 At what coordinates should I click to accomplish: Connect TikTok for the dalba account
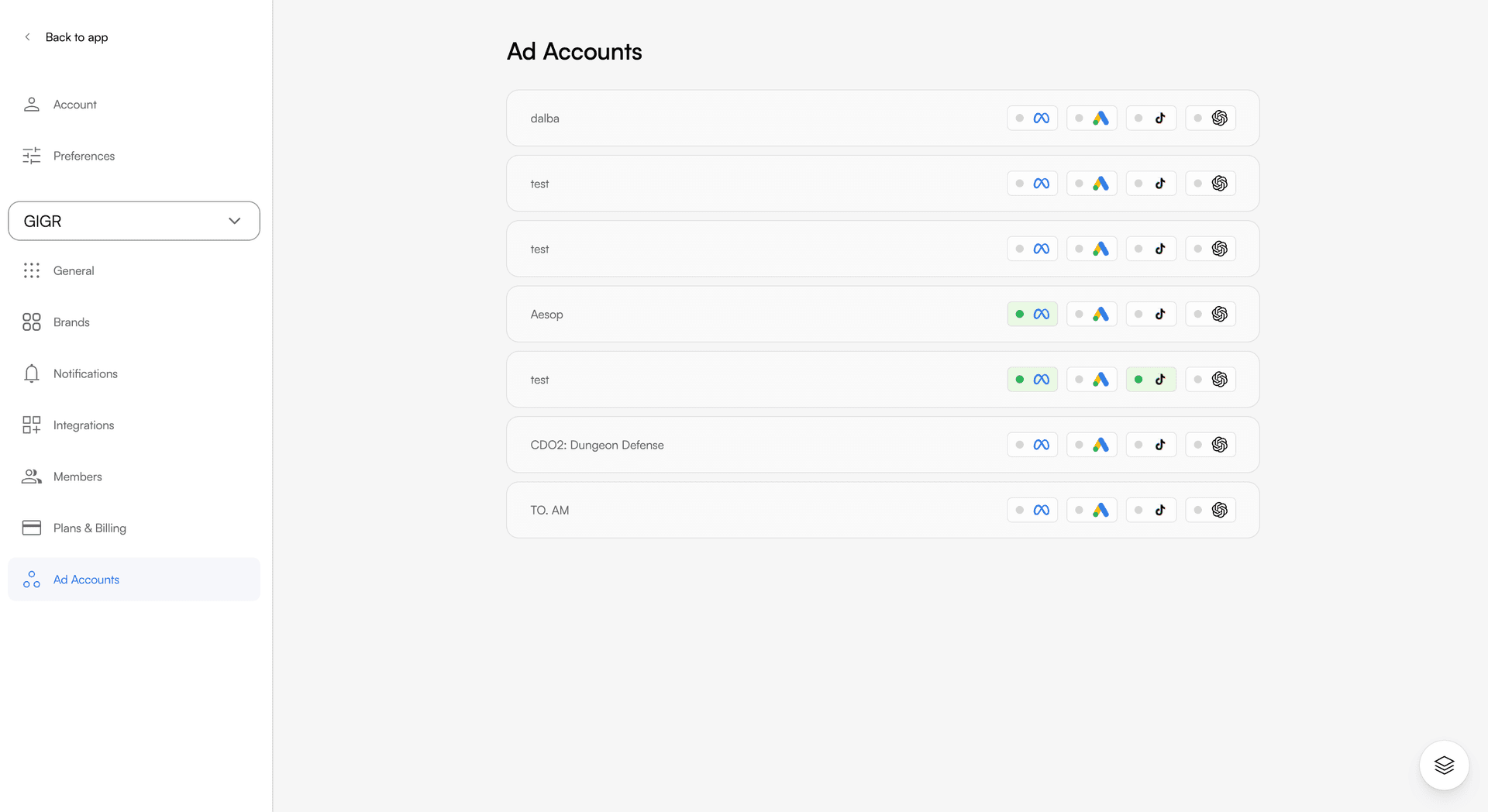(1151, 119)
